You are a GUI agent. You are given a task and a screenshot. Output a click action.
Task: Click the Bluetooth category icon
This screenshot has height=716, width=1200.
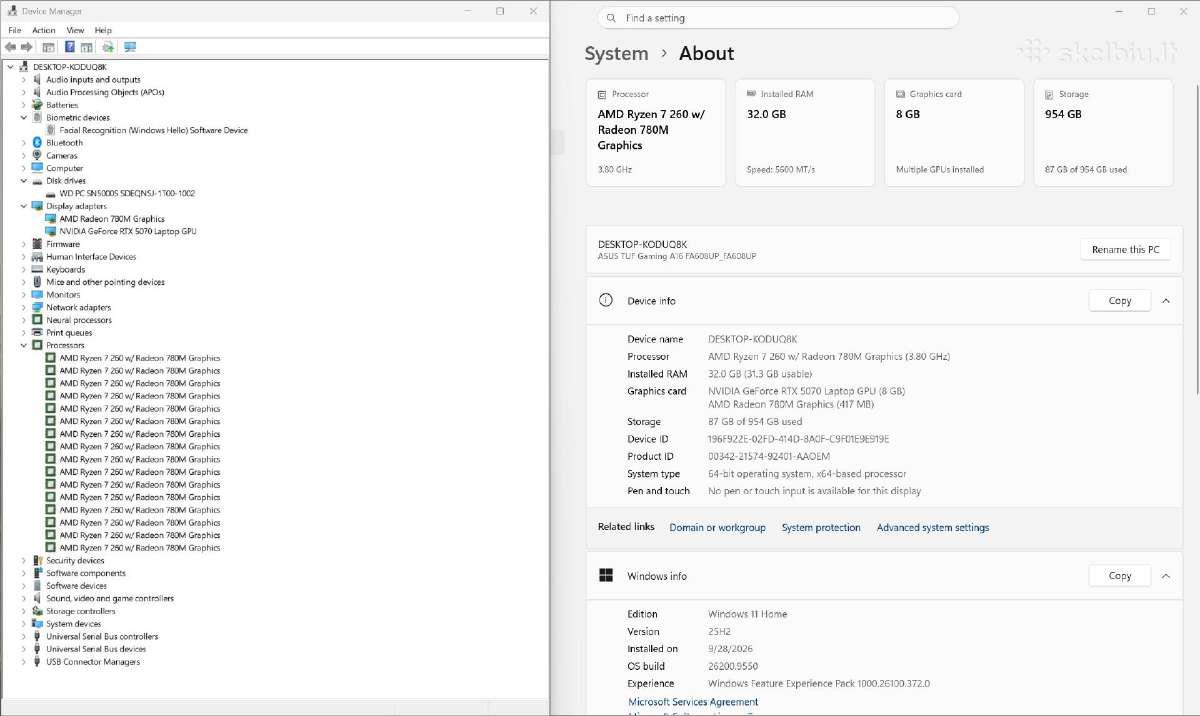pos(37,143)
